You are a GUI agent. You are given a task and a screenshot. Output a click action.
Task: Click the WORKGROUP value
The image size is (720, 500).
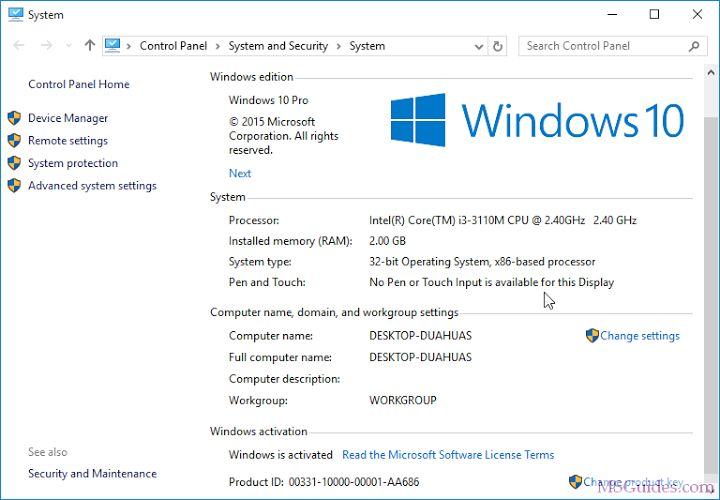pos(403,400)
